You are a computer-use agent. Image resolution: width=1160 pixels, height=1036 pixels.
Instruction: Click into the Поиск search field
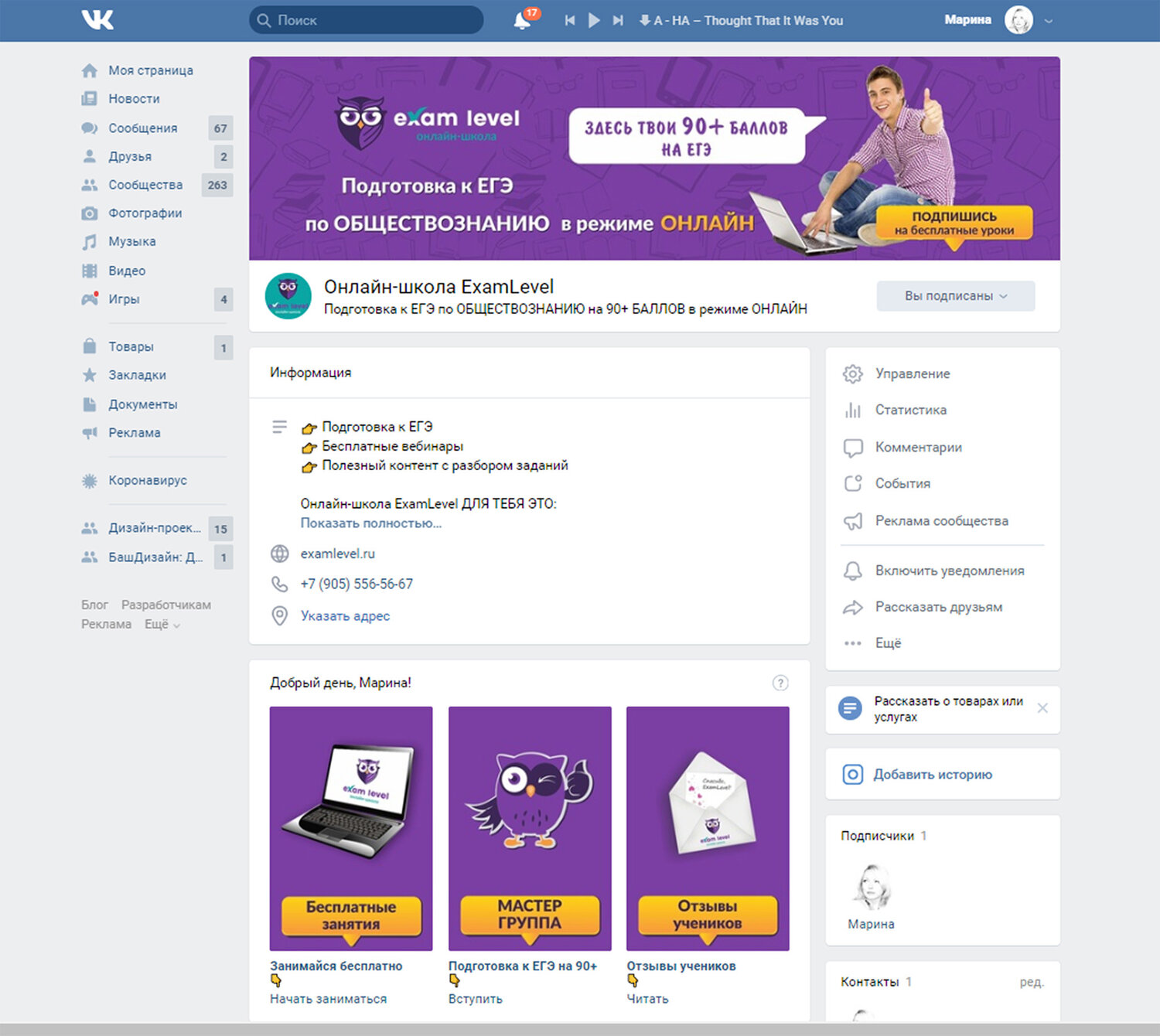[x=367, y=20]
